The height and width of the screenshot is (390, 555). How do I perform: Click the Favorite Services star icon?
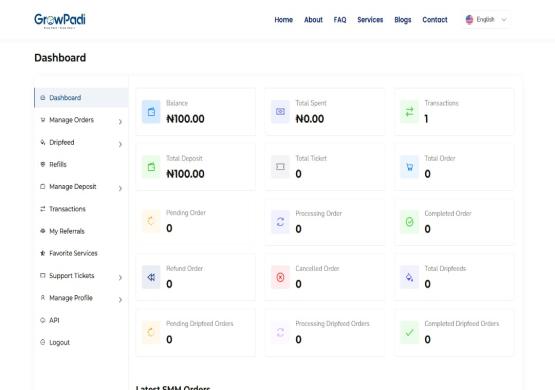pos(43,253)
